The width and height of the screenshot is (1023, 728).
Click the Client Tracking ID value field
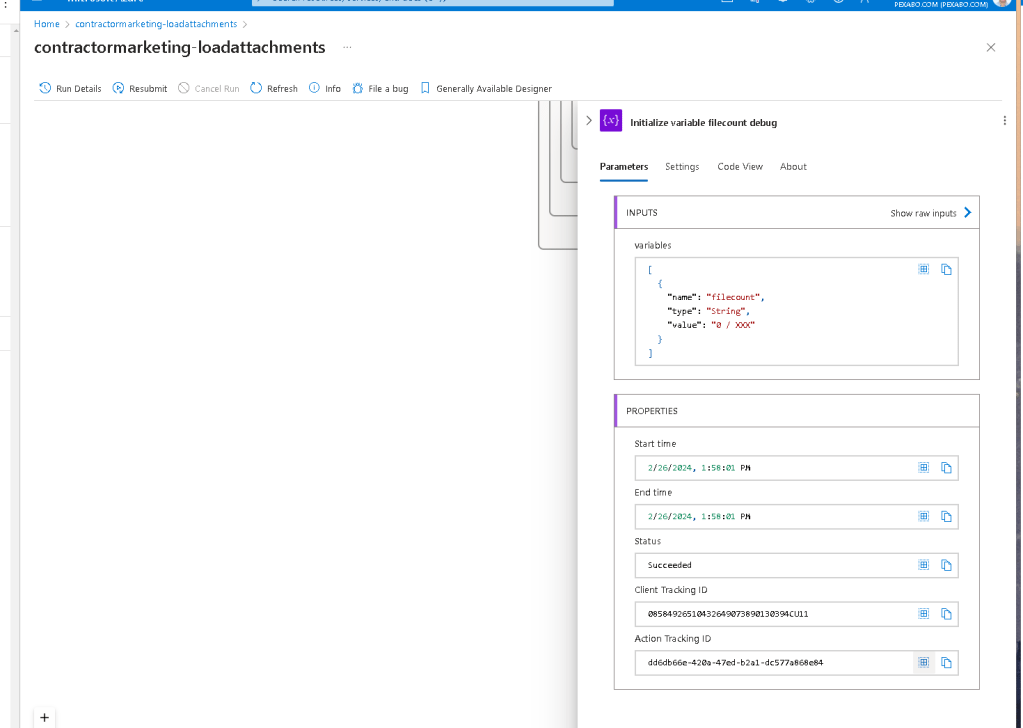pyautogui.click(x=796, y=614)
